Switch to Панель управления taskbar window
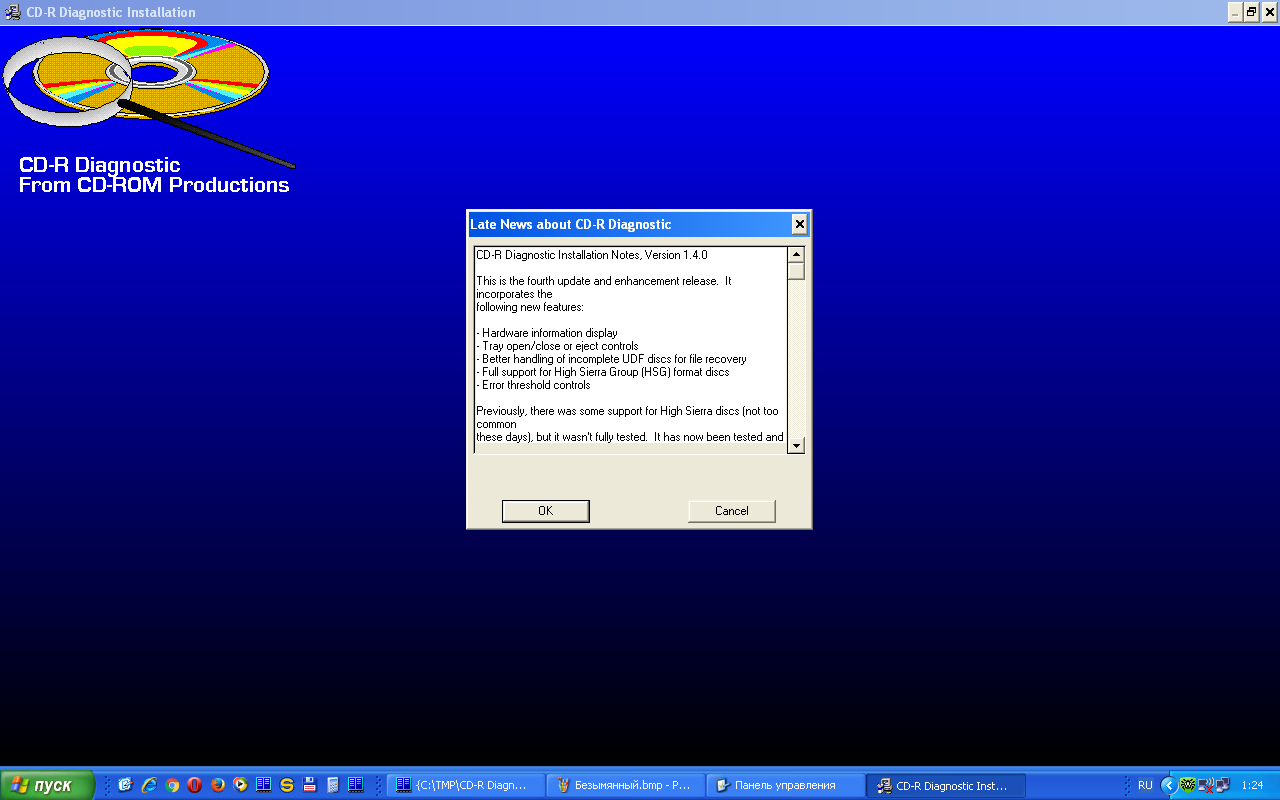 tap(785, 785)
